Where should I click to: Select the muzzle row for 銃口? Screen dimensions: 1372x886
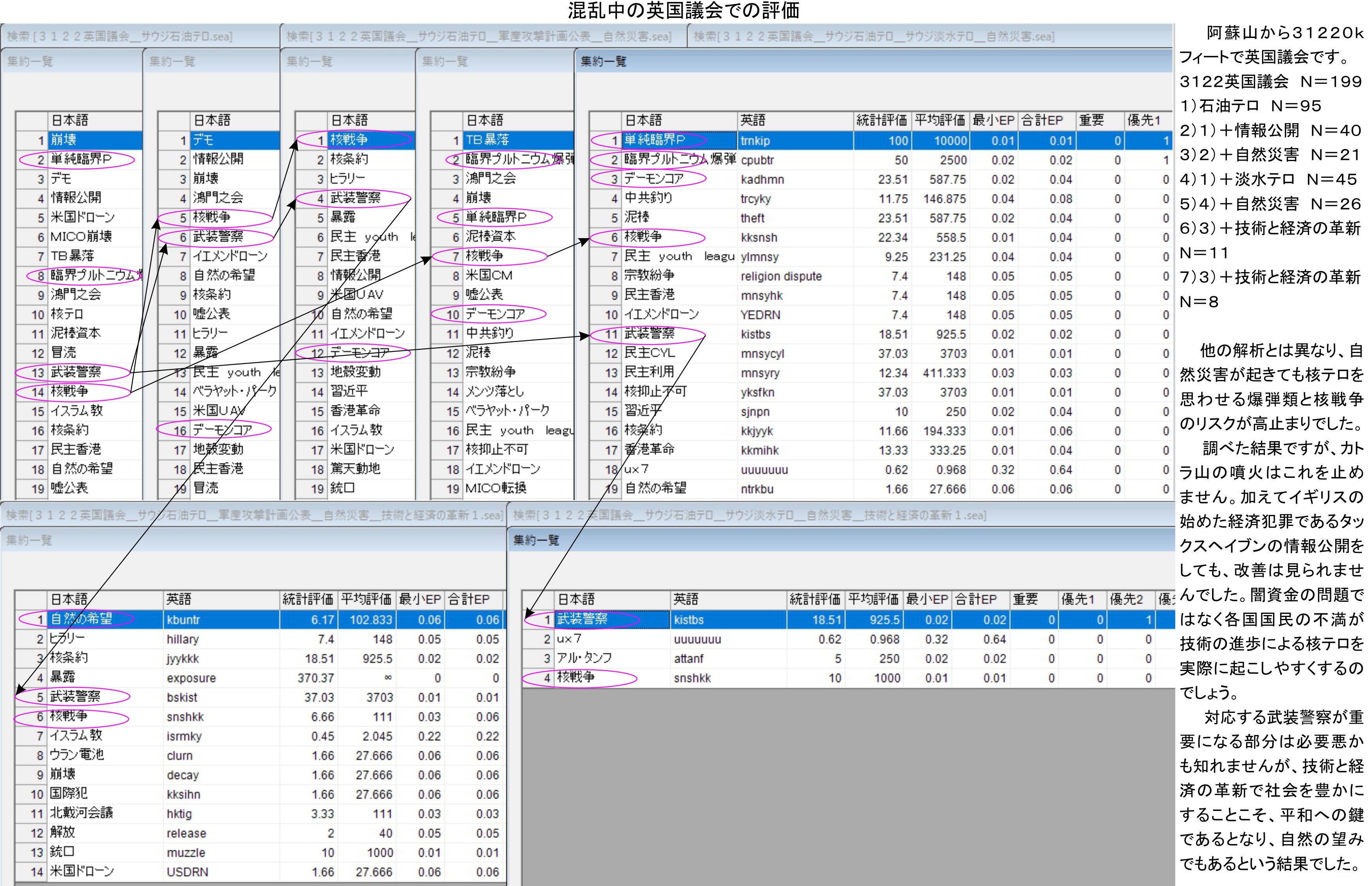coord(185,852)
